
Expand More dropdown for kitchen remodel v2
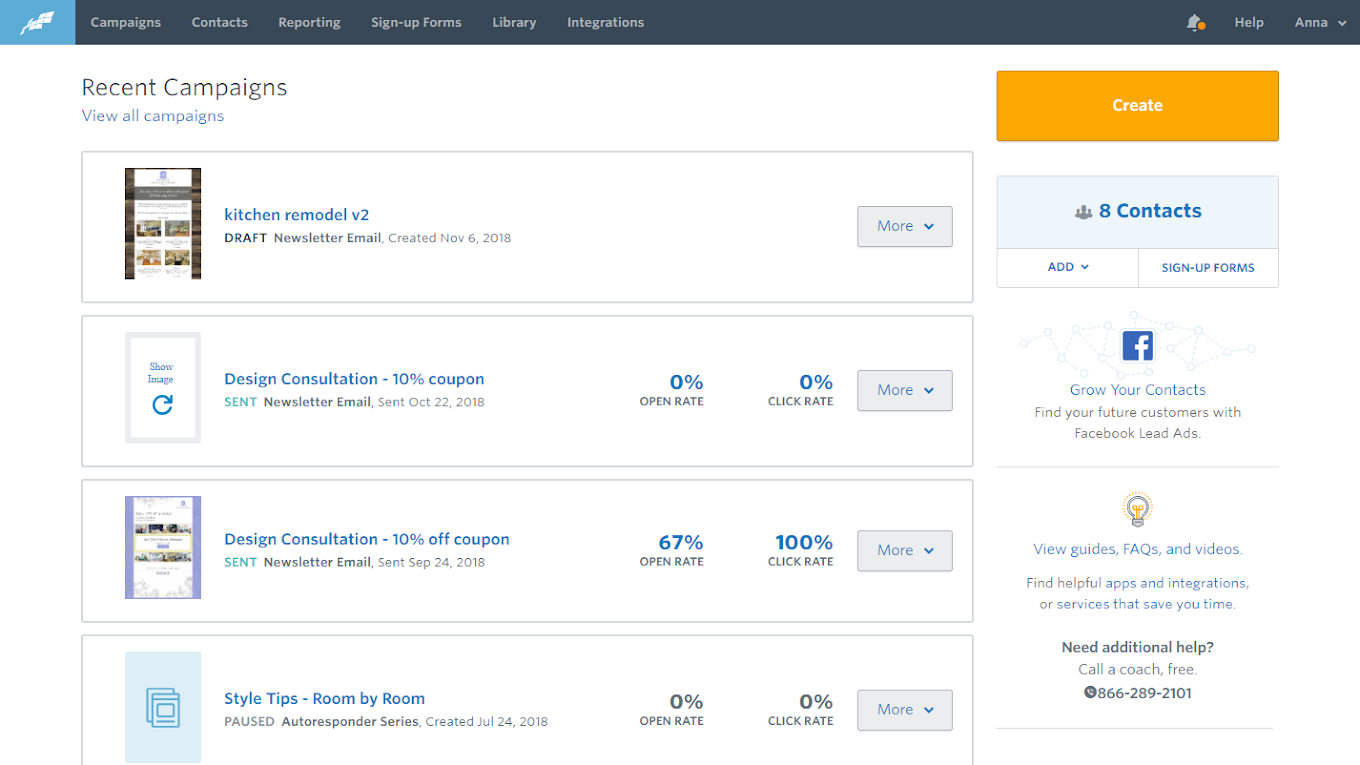[904, 226]
